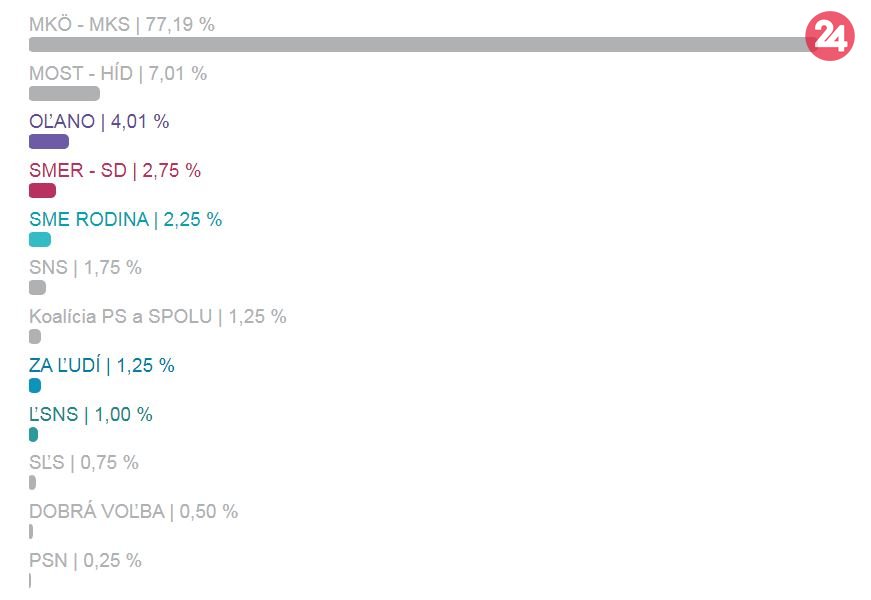Open the SME RODINA 2,25 % label
The image size is (871, 600).
point(126,220)
